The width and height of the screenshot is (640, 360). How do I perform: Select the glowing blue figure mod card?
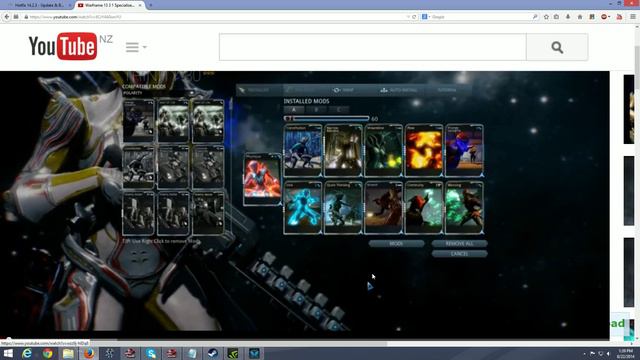302,208
